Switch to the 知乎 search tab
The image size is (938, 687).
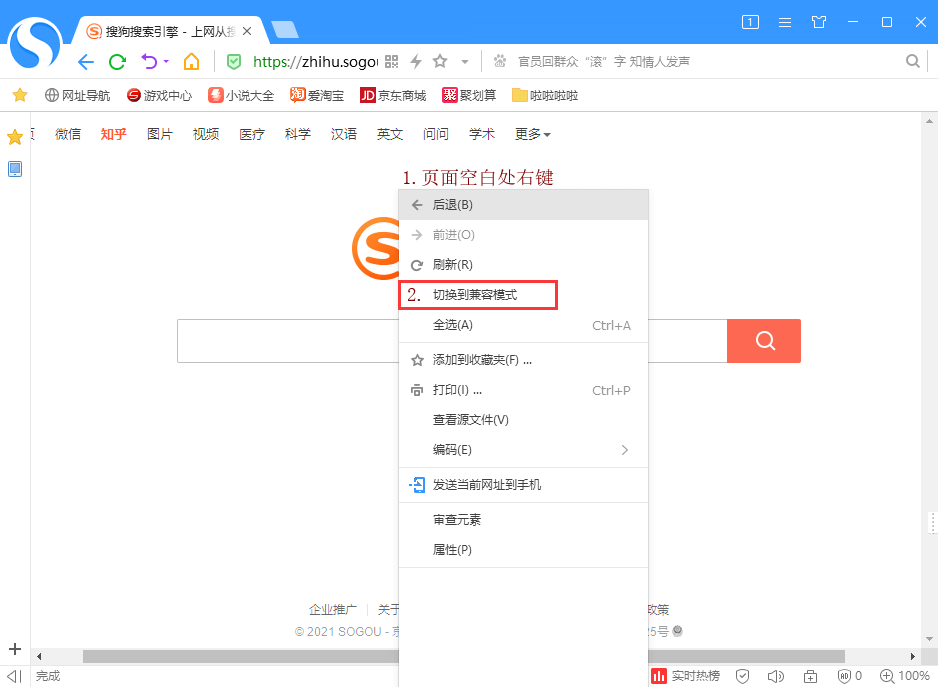point(113,133)
